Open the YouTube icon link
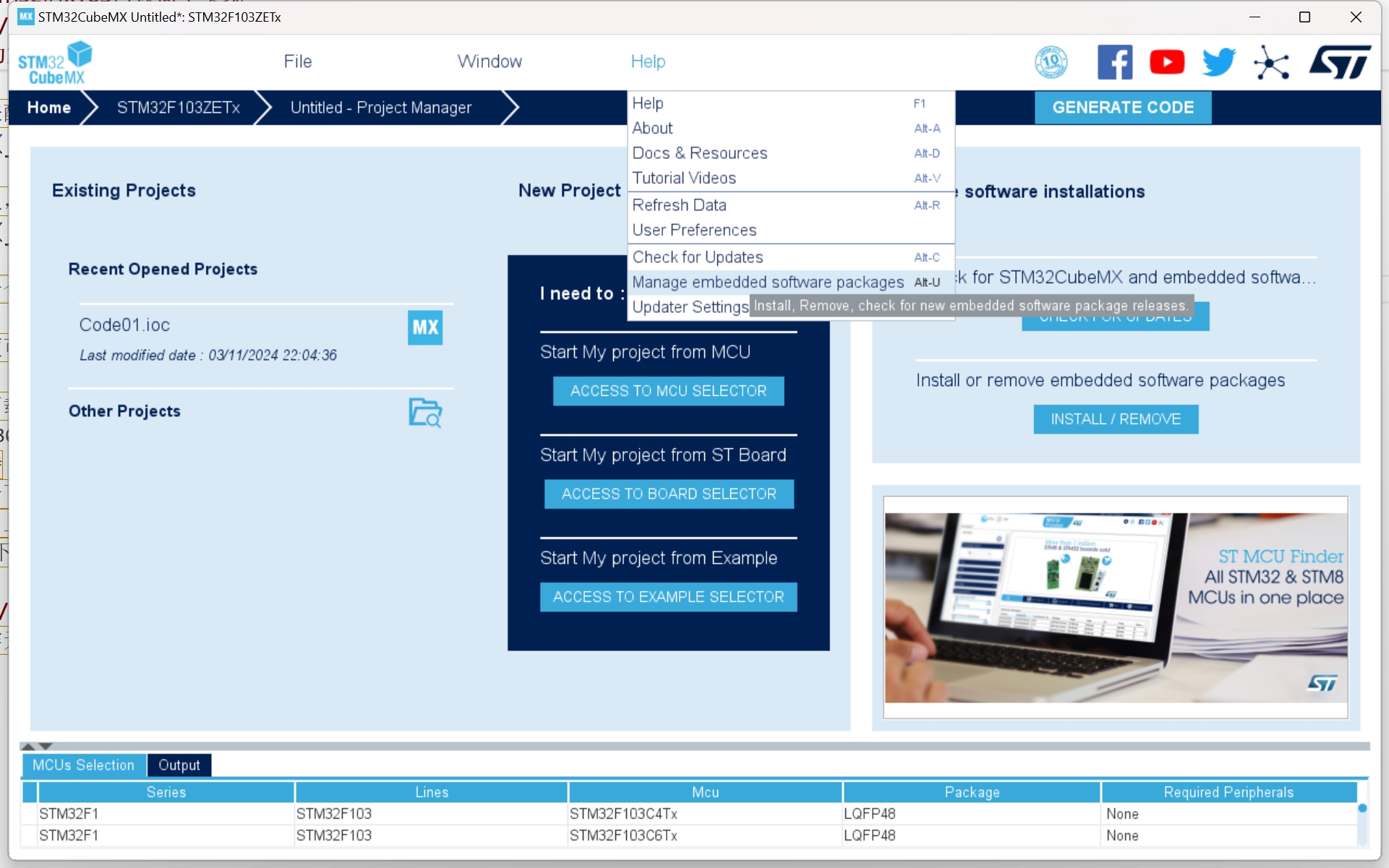 click(x=1166, y=62)
